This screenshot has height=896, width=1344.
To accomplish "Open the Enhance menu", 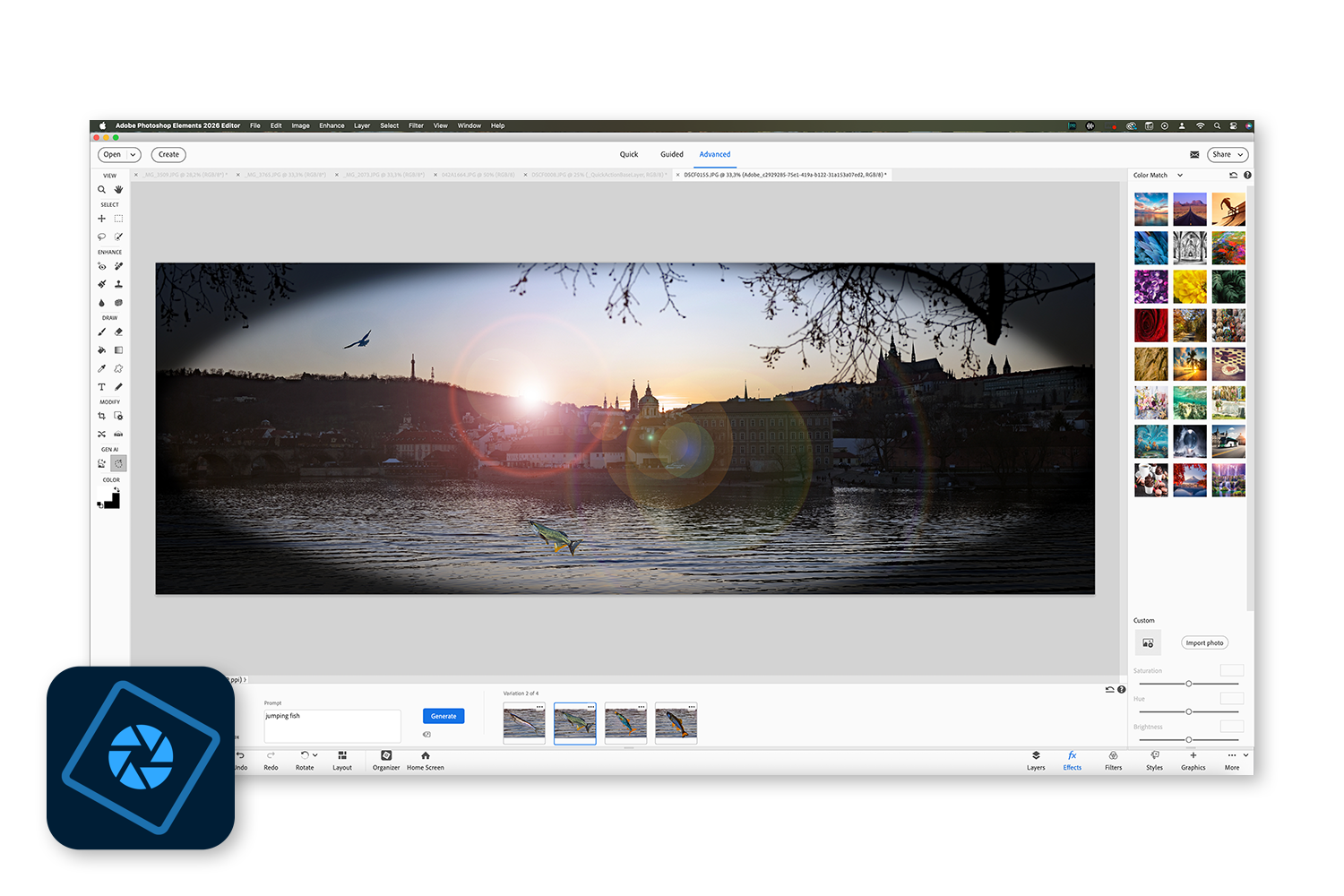I will pos(331,125).
